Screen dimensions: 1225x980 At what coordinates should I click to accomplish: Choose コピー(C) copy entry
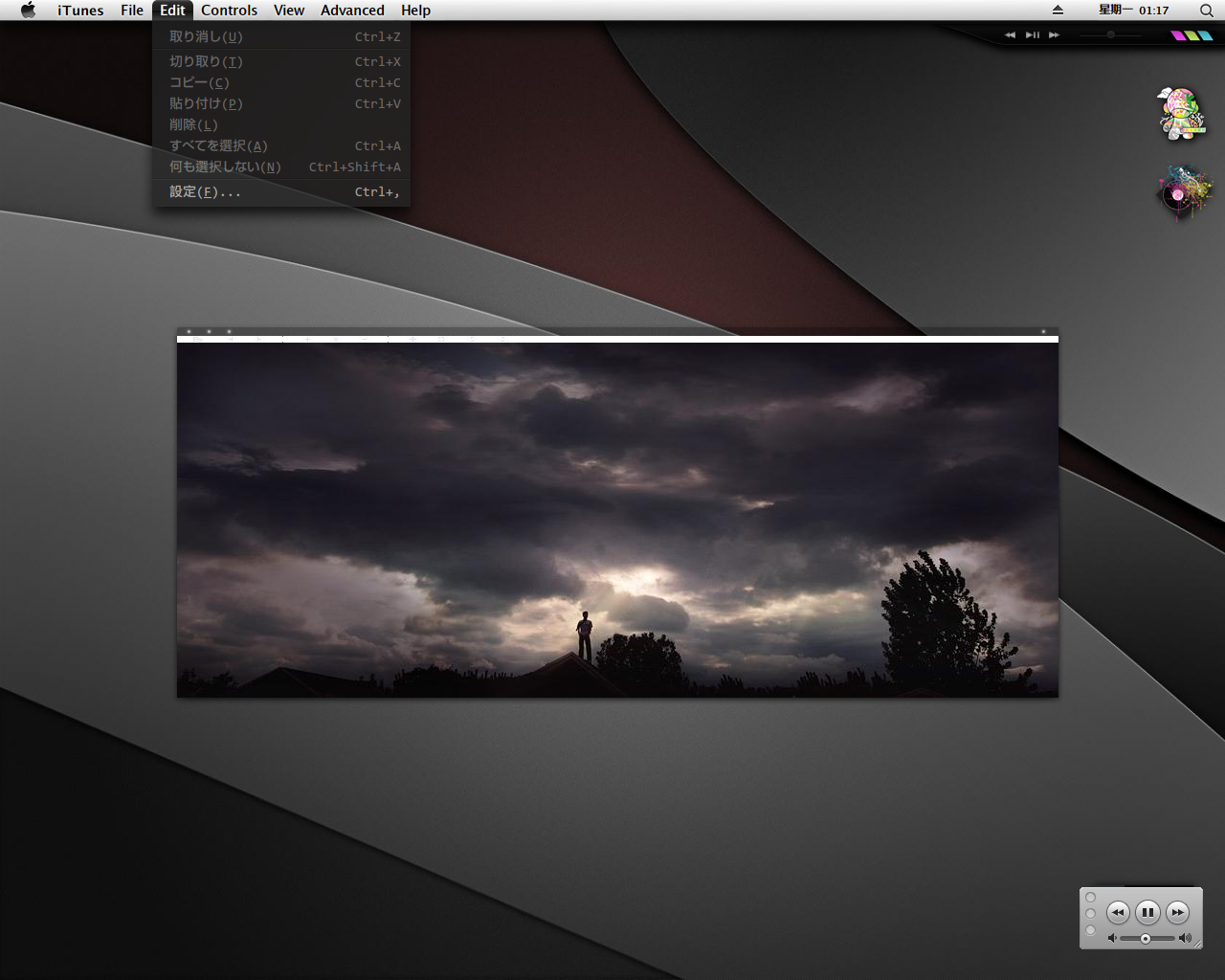(281, 82)
